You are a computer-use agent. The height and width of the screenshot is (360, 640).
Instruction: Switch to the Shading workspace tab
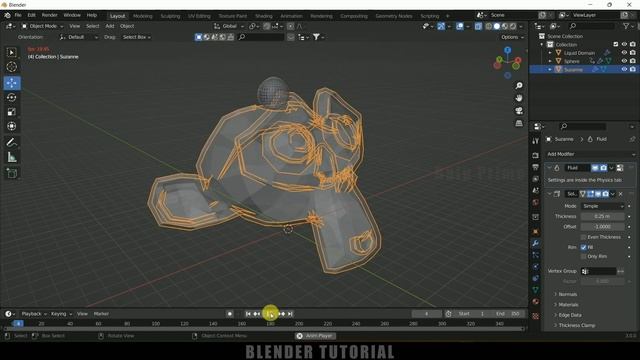click(x=264, y=16)
